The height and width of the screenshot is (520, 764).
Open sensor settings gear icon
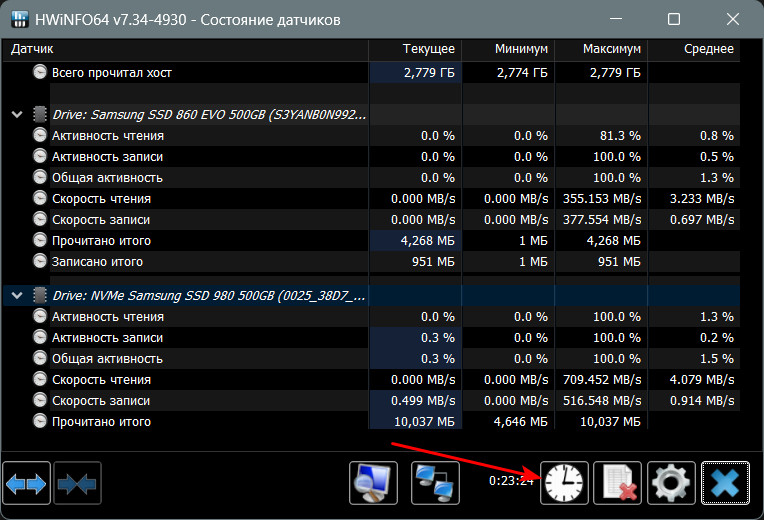click(x=671, y=483)
